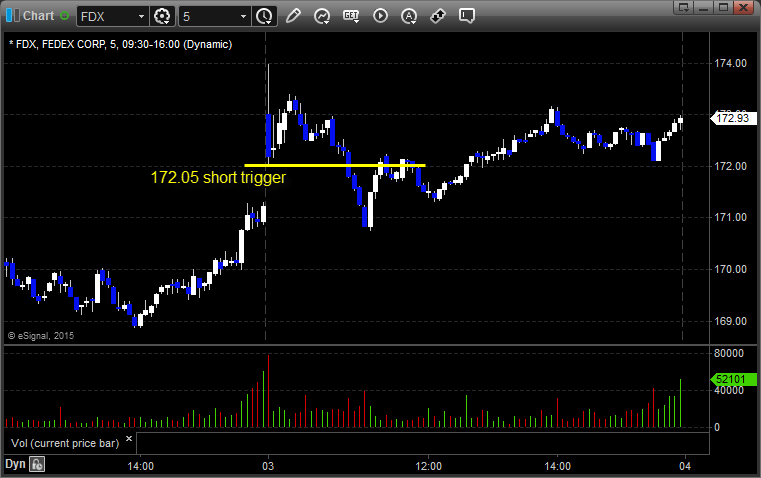Click the 169.00 price axis label
Viewport: 761px width, 478px height.
tap(730, 321)
